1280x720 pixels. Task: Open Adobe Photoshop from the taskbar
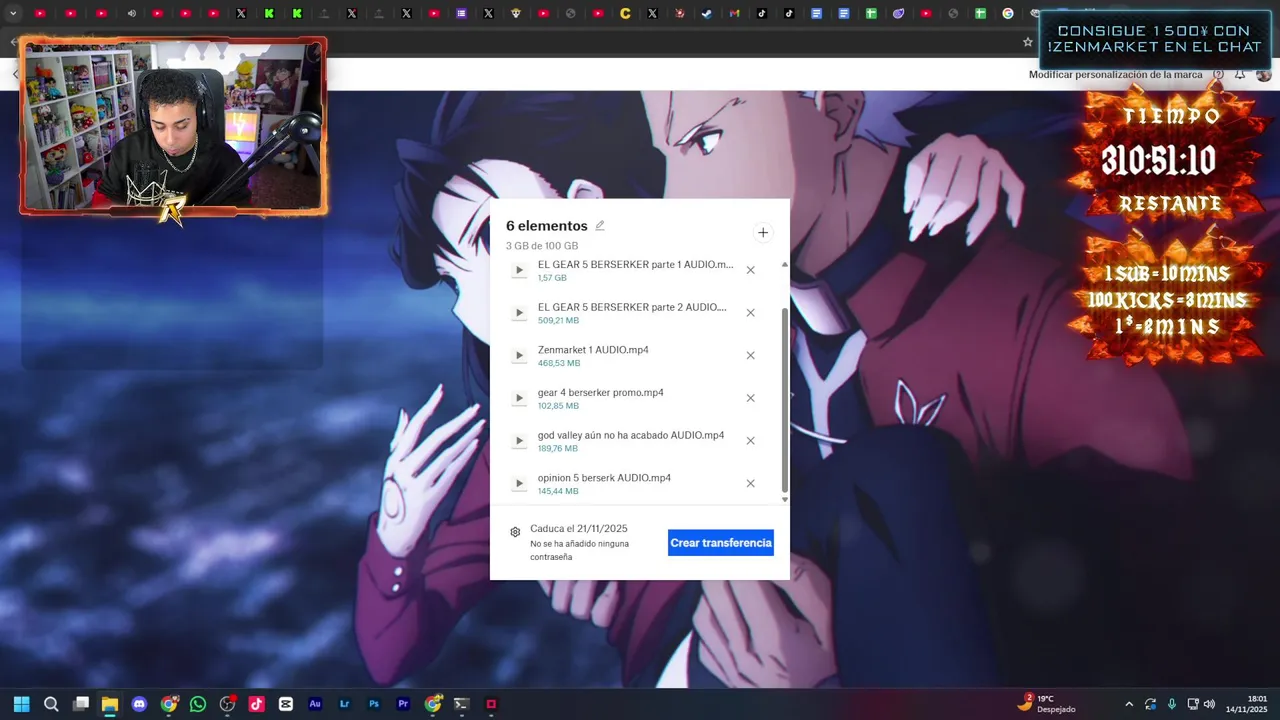coord(374,704)
